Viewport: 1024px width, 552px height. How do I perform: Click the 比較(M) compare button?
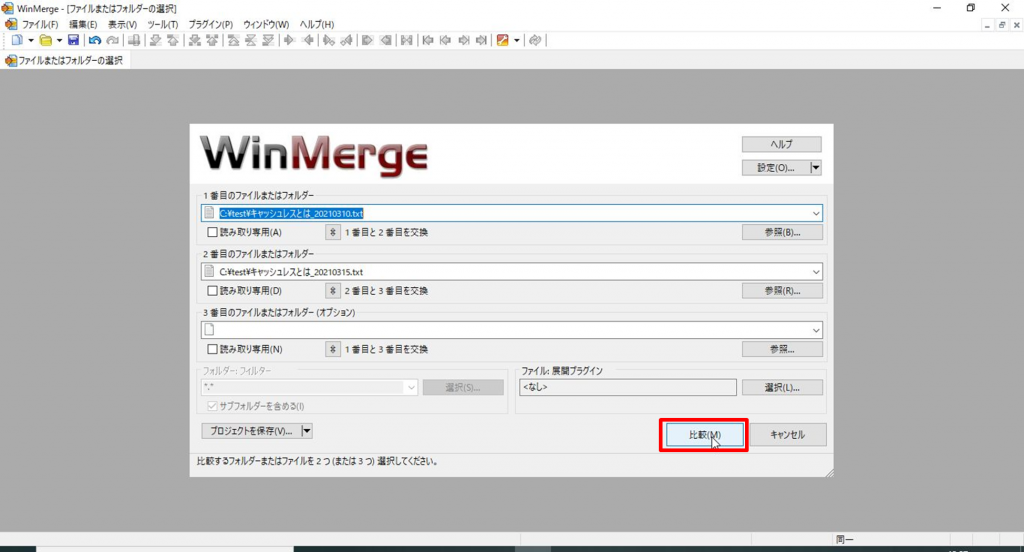pyautogui.click(x=705, y=434)
